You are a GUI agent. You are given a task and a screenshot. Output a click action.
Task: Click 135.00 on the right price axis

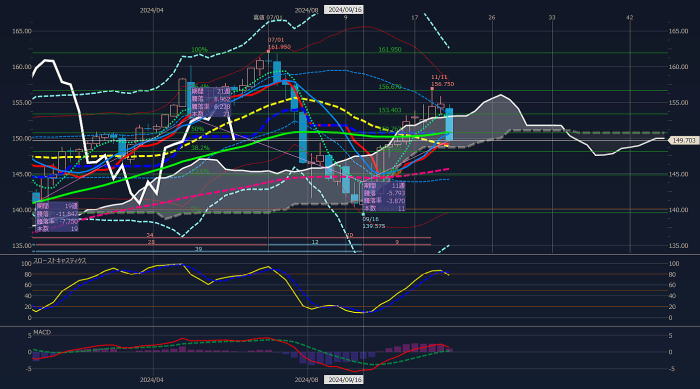pyautogui.click(x=678, y=246)
